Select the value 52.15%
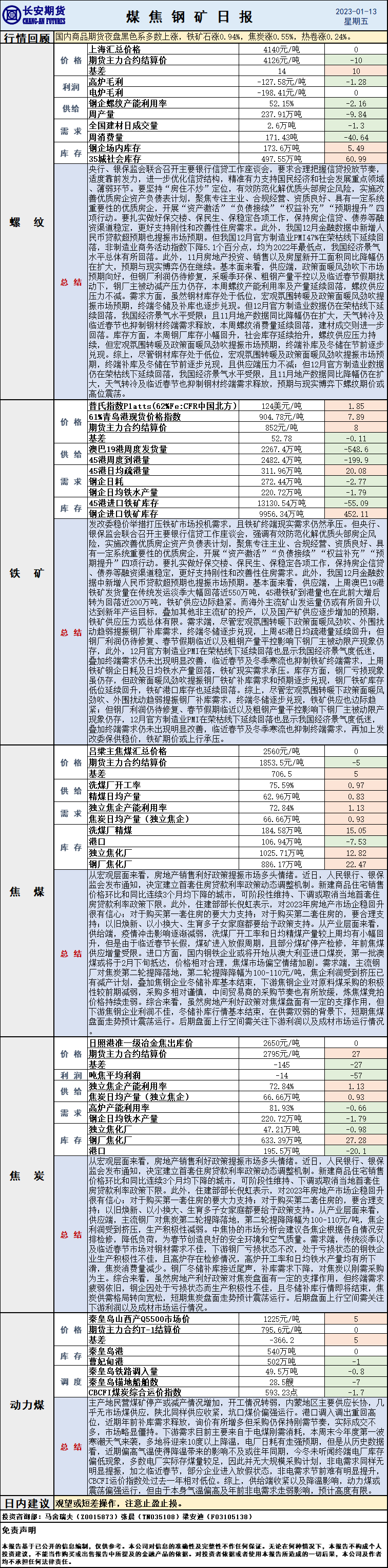The width and height of the screenshot is (388, 1568). point(281,103)
